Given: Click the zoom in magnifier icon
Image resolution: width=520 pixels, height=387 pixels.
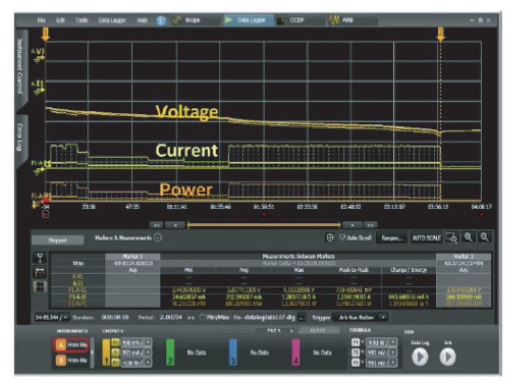Looking at the screenshot, I should 468,237.
